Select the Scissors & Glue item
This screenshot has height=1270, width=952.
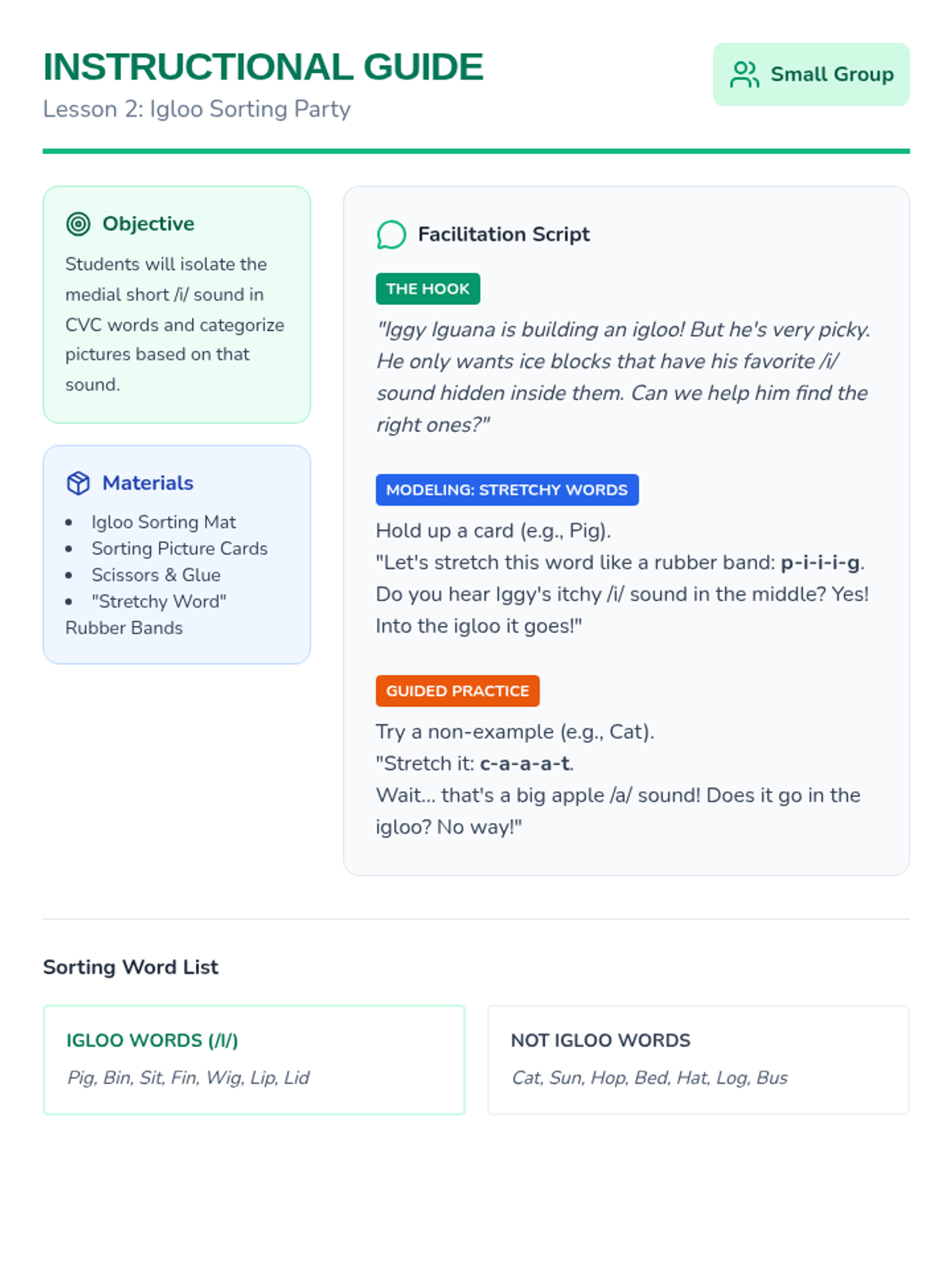click(x=155, y=575)
